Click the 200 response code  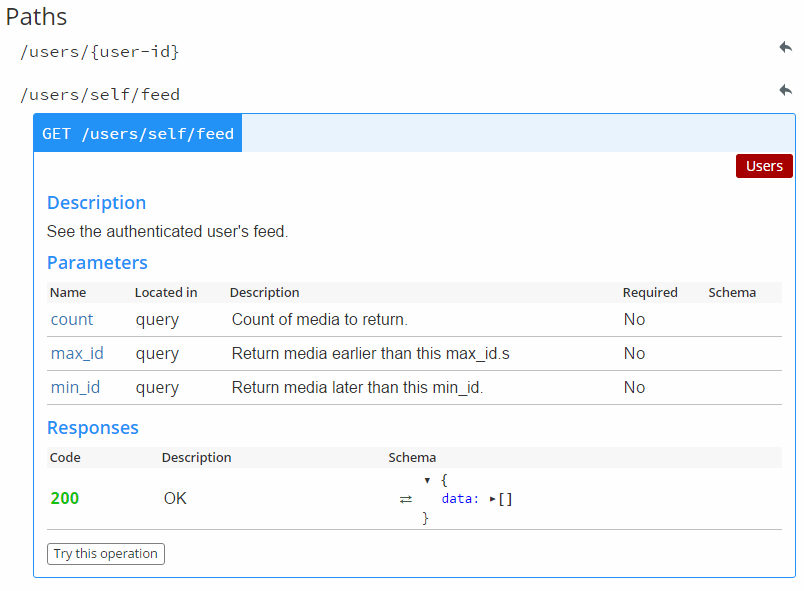coord(65,498)
